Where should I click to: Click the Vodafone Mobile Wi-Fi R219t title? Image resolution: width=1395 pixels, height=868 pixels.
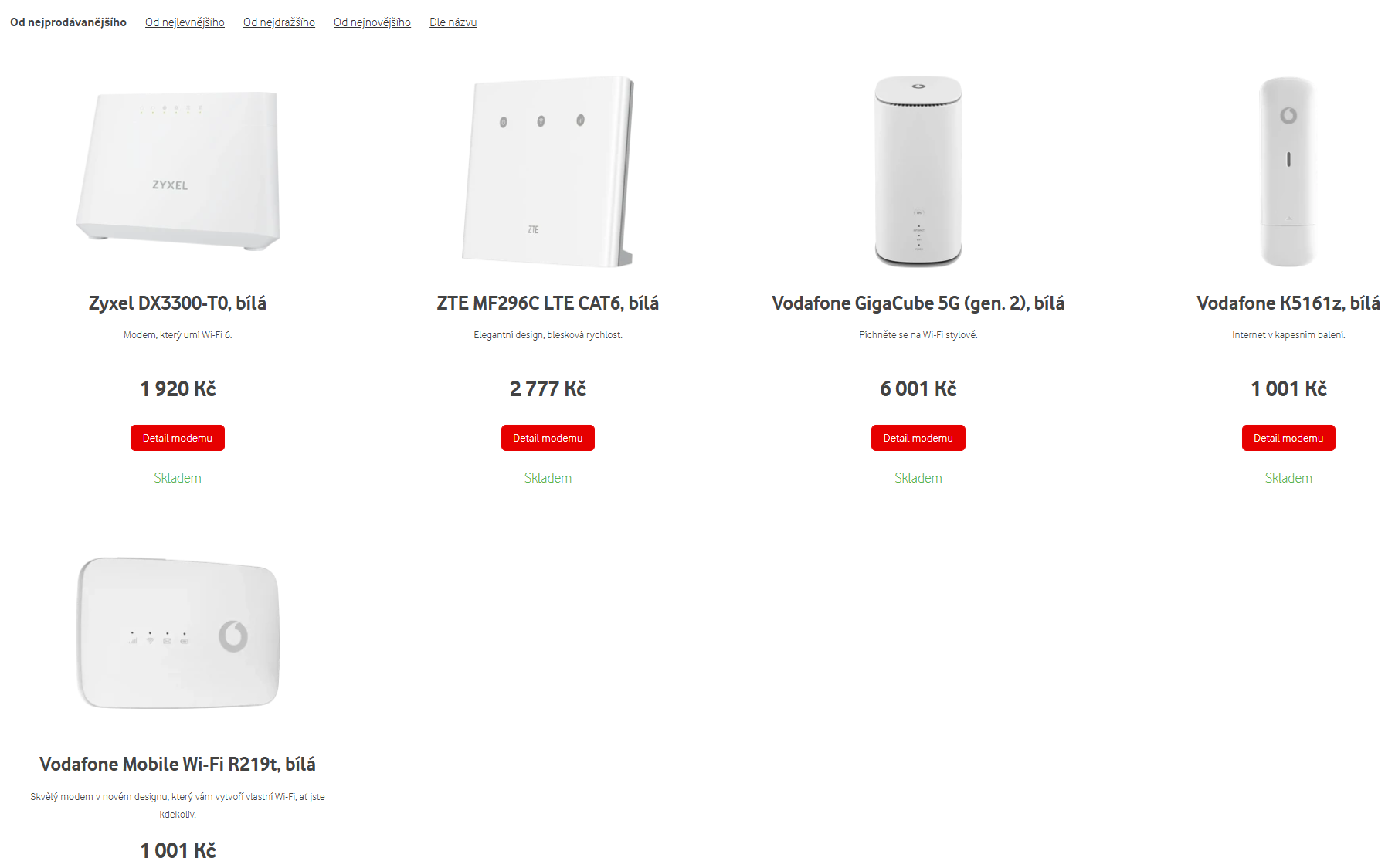click(x=178, y=765)
